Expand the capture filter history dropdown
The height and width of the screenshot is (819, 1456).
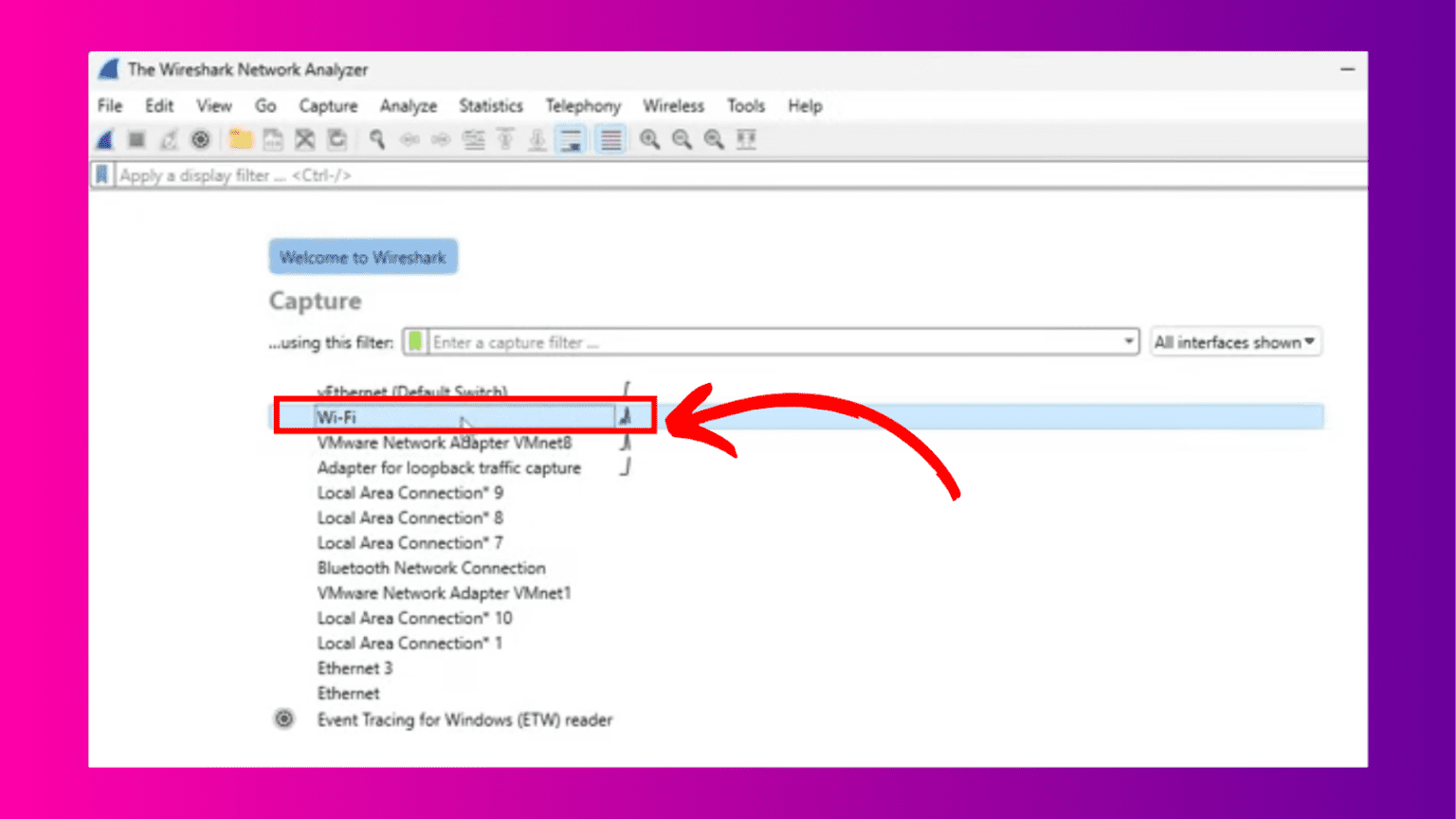(x=1128, y=342)
